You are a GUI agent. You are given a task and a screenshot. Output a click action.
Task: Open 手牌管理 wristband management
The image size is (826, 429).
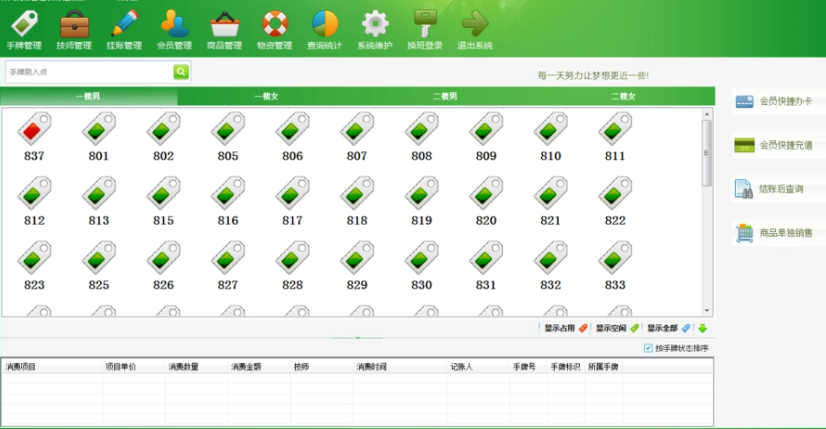click(23, 28)
